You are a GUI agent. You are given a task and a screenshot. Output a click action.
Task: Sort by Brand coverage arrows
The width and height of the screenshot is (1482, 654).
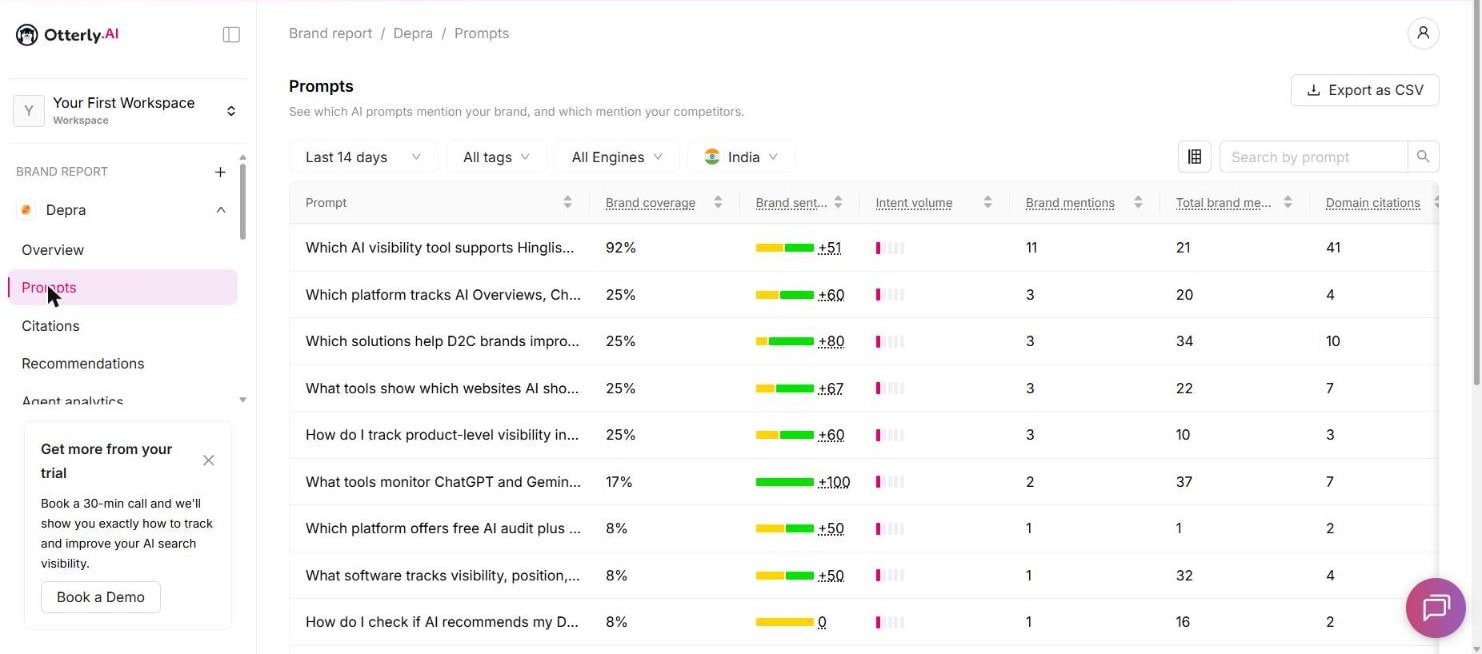tap(718, 202)
